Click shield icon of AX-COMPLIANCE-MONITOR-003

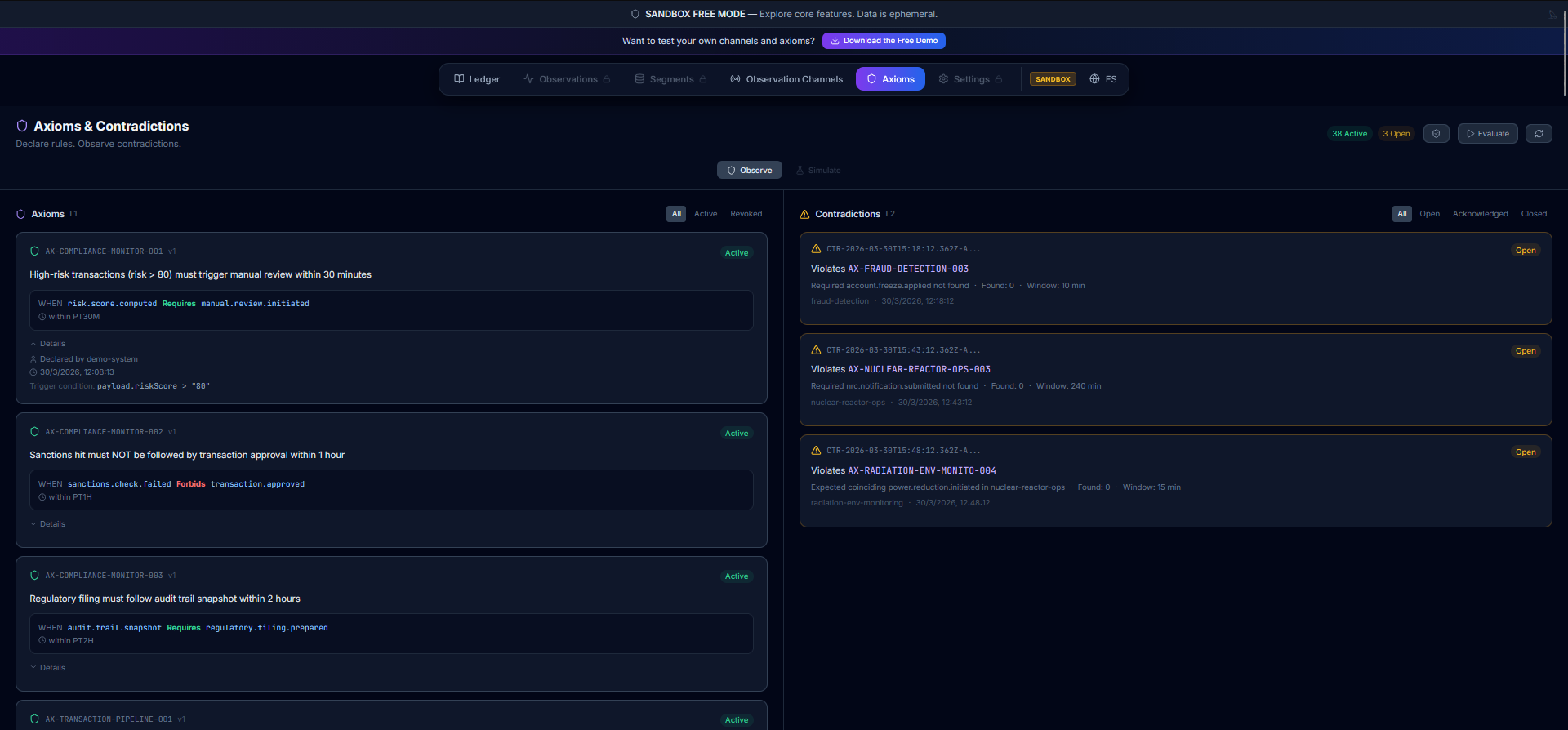[34, 576]
